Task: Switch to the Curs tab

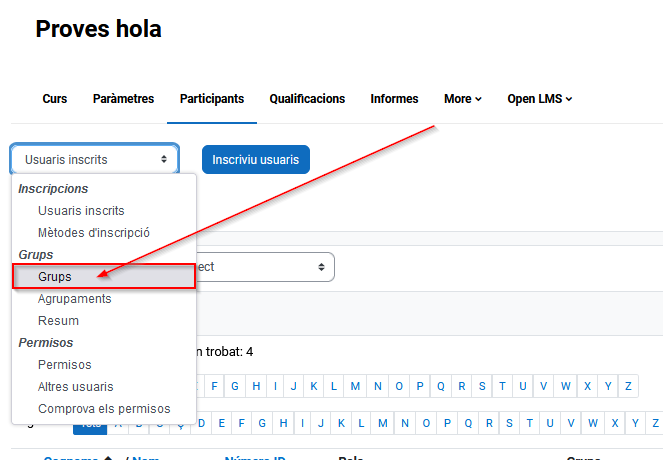Action: click(55, 99)
